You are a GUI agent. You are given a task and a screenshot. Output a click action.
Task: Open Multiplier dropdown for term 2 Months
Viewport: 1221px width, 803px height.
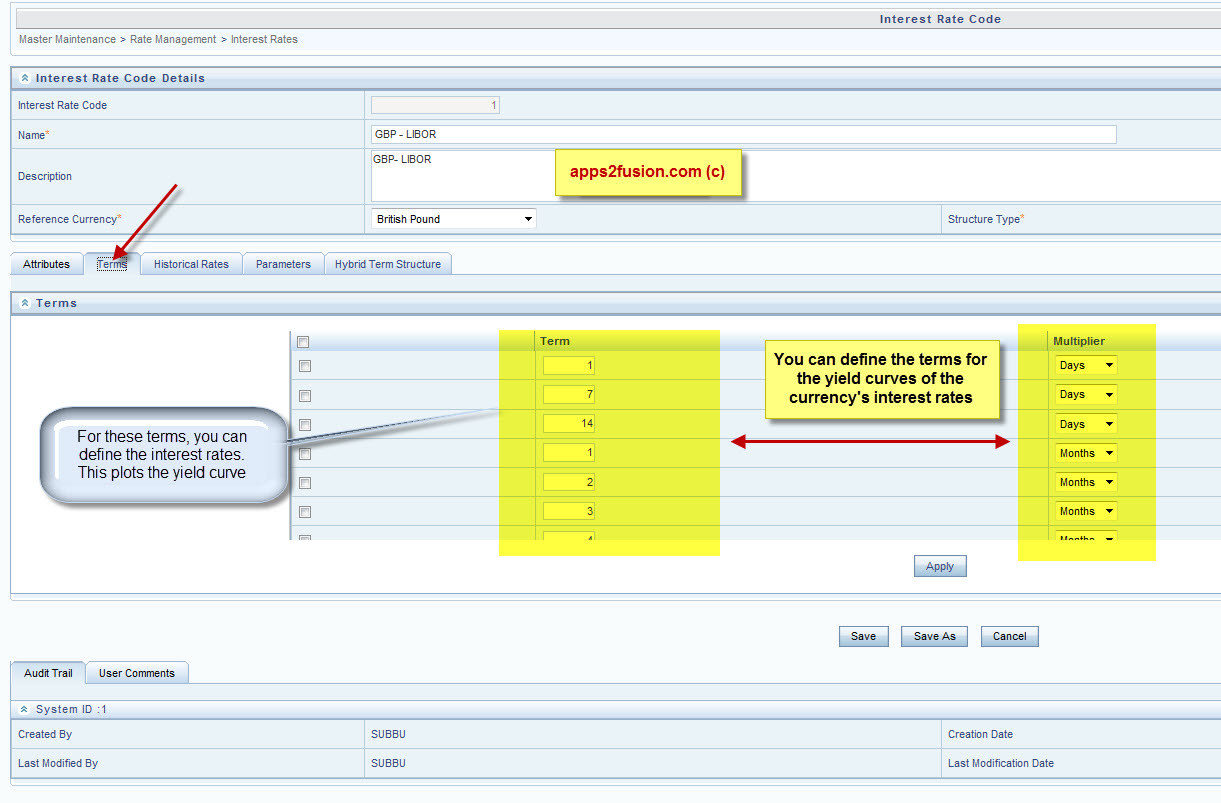[x=1086, y=482]
